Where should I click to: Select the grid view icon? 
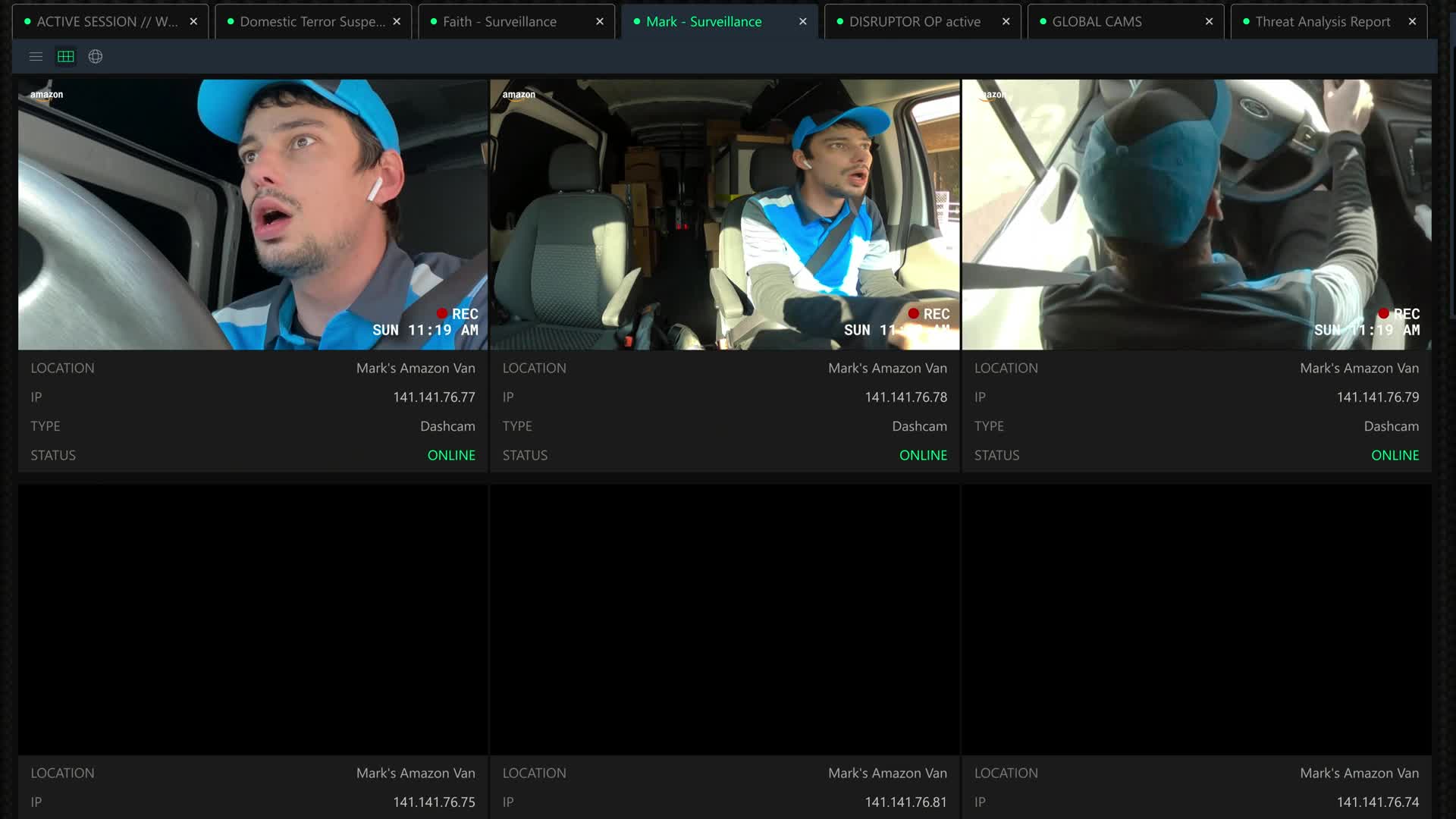click(x=66, y=57)
